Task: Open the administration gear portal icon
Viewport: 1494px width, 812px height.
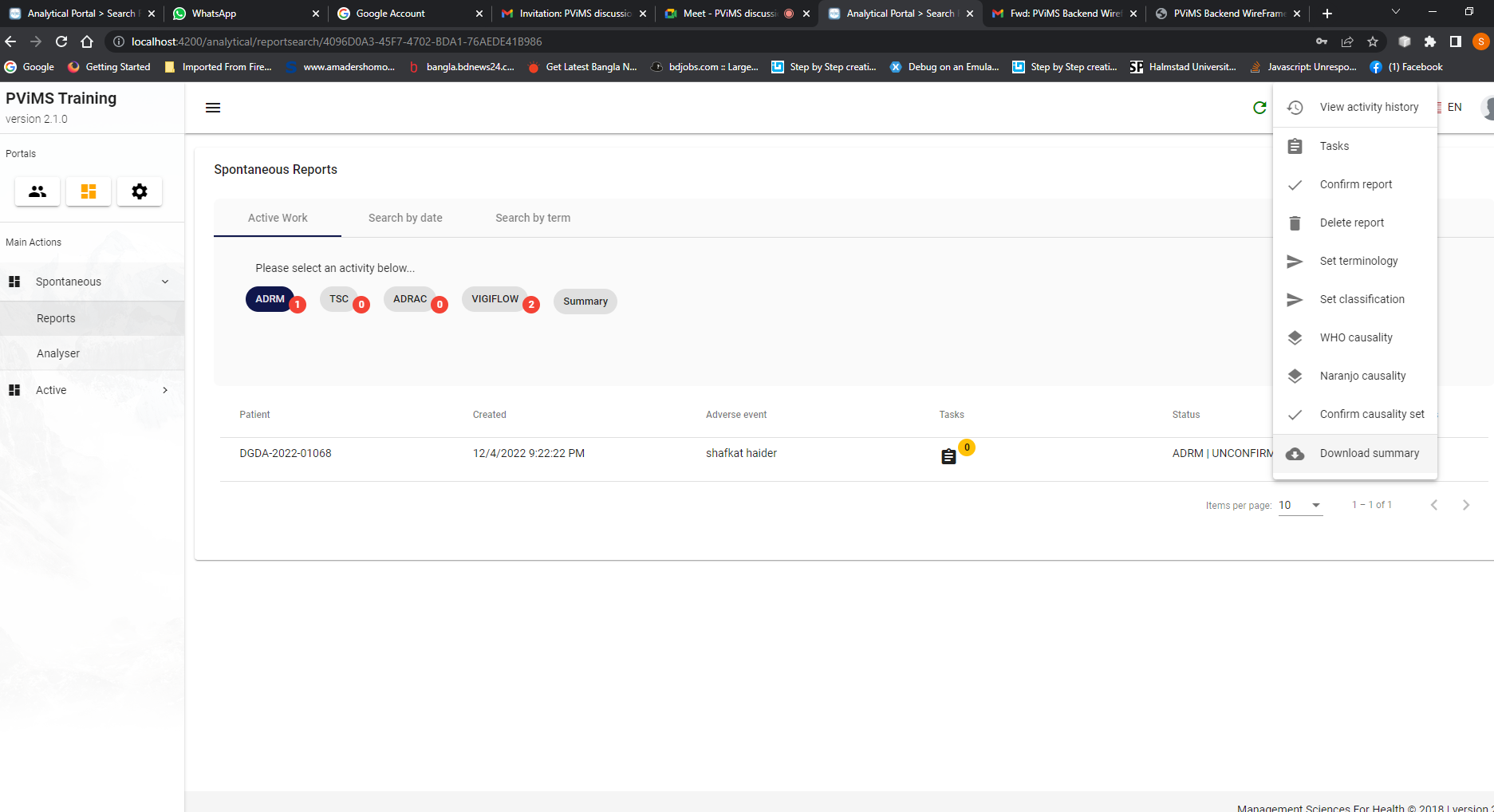Action: (140, 191)
